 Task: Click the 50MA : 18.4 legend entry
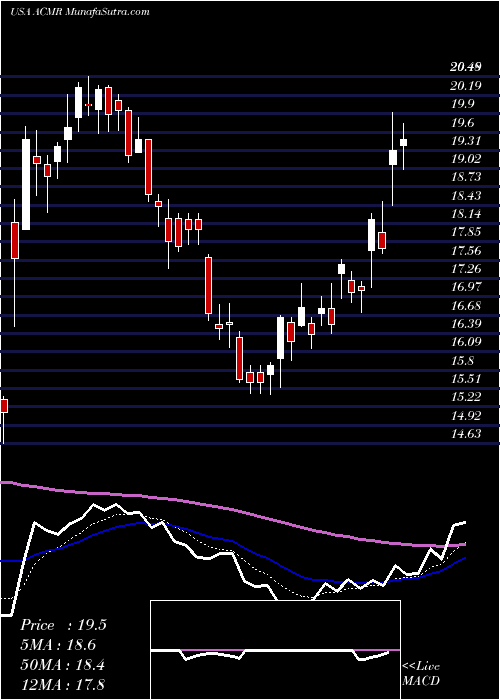coord(62,665)
